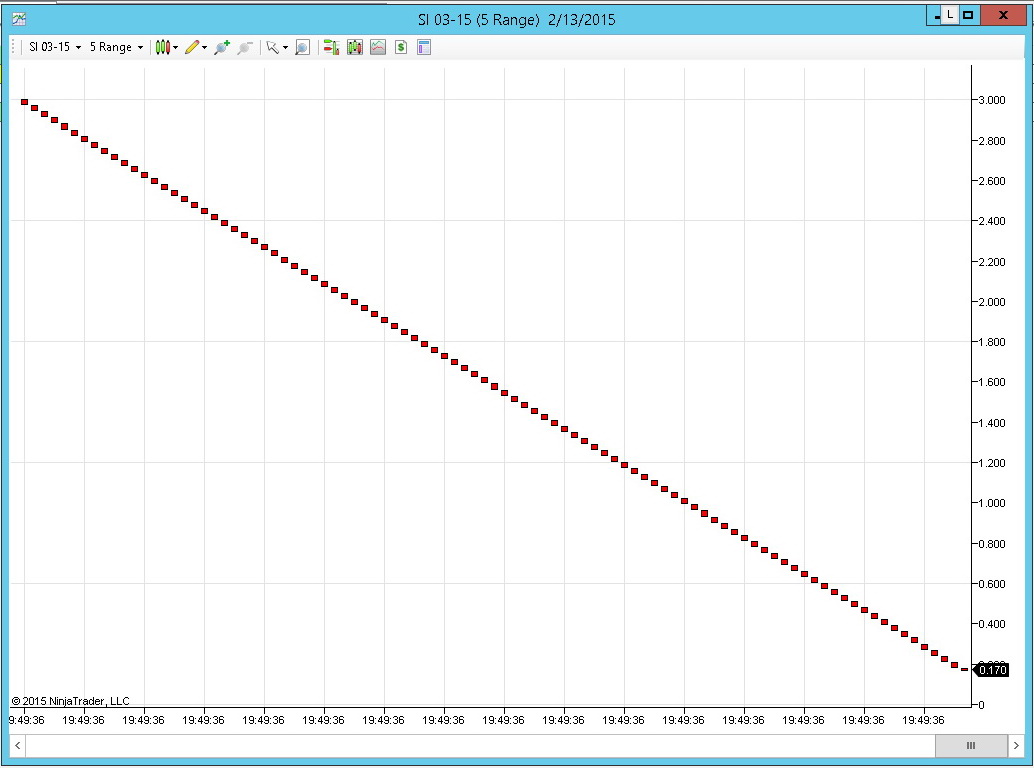This screenshot has height=768, width=1034.
Task: Click the zoom frame magnifier icon
Action: pos(302,47)
